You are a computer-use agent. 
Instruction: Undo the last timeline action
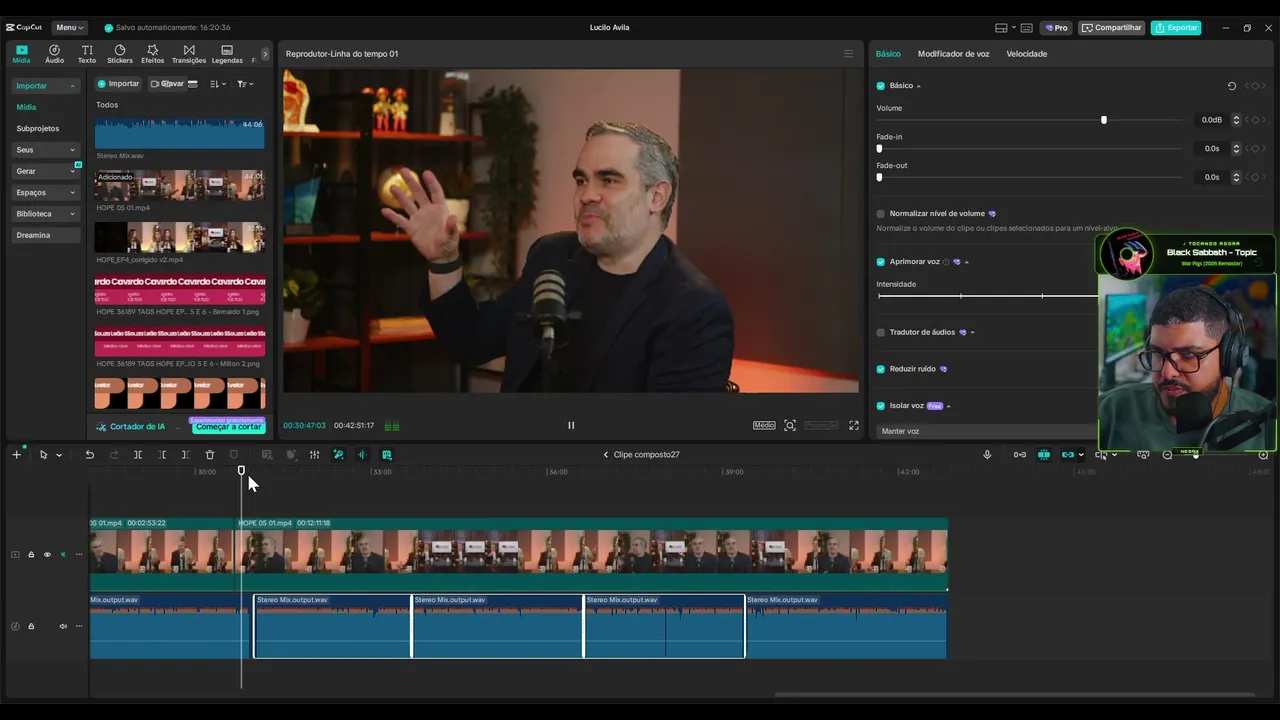click(89, 455)
